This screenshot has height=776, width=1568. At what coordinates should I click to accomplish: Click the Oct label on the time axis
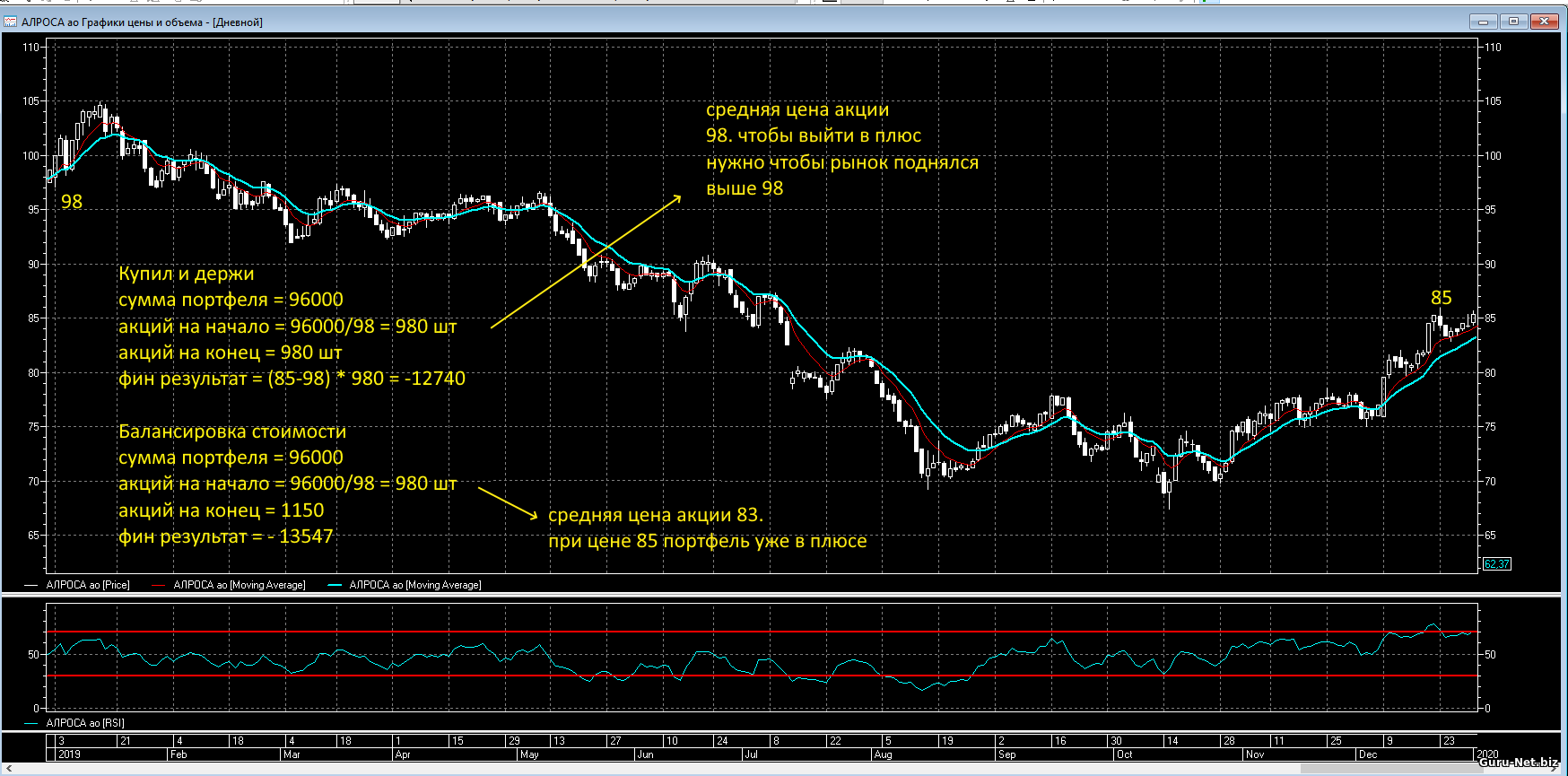[x=1124, y=754]
